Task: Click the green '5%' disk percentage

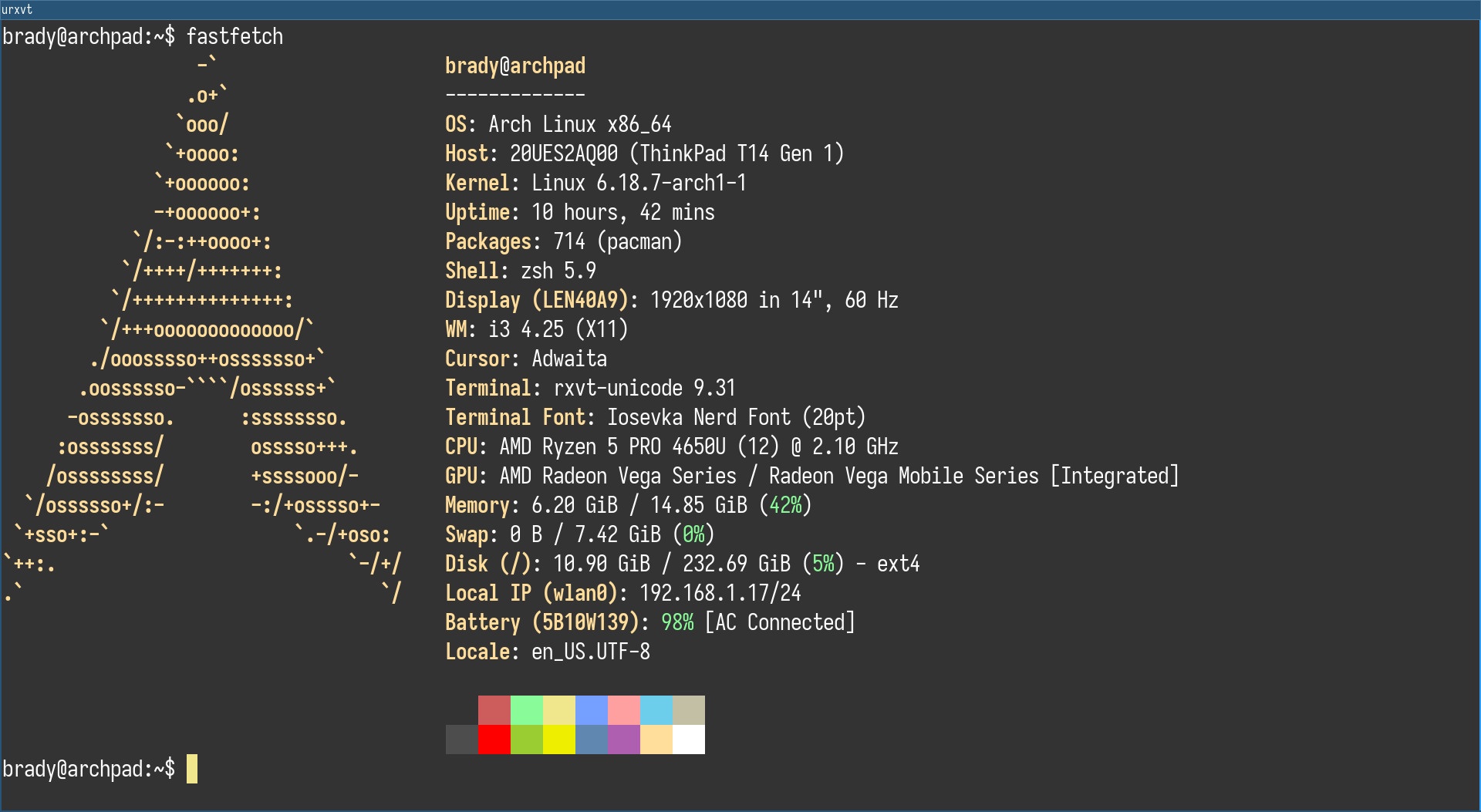Action: tap(823, 564)
